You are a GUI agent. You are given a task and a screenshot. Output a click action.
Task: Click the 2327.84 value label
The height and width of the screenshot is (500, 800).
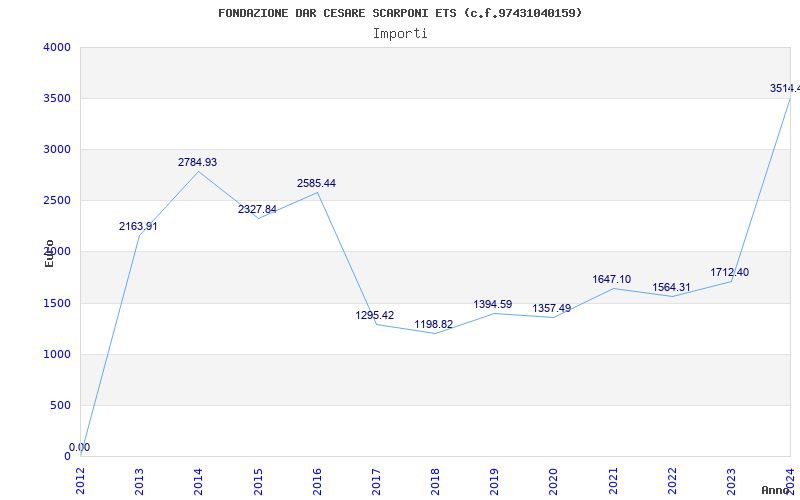click(257, 209)
